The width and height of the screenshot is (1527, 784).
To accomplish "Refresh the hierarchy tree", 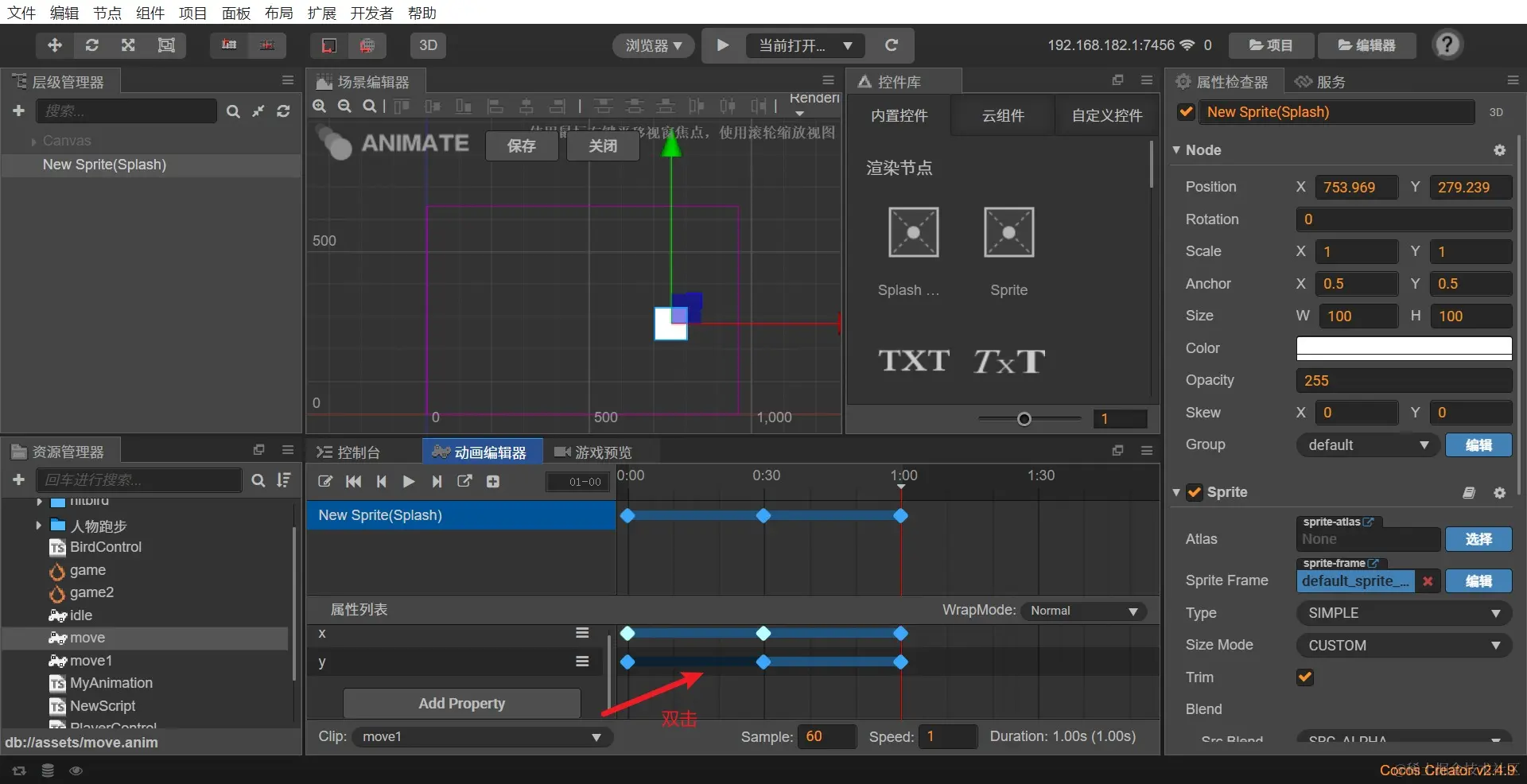I will click(x=283, y=111).
